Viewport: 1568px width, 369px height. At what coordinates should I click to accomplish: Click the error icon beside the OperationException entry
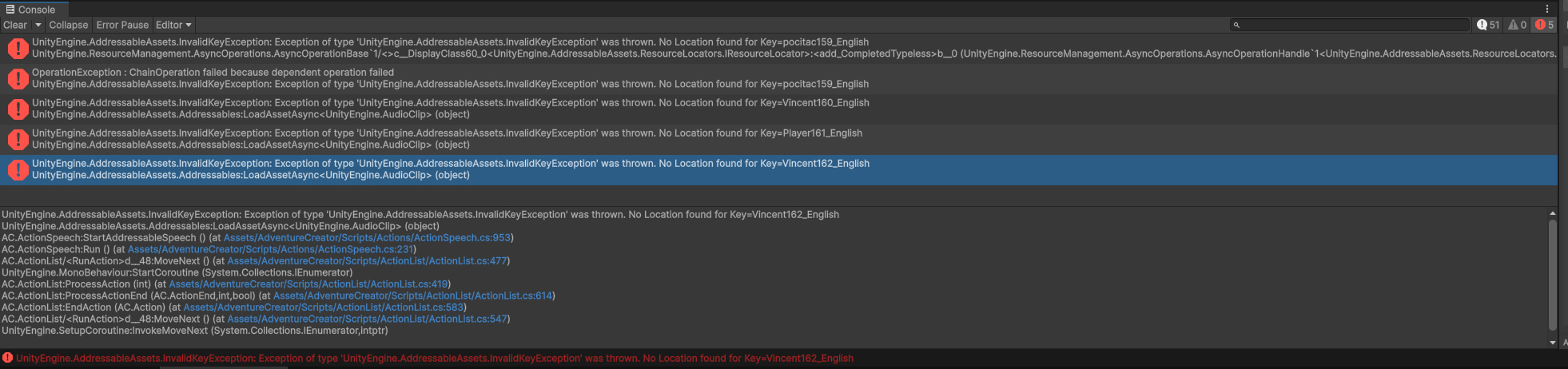(x=18, y=78)
